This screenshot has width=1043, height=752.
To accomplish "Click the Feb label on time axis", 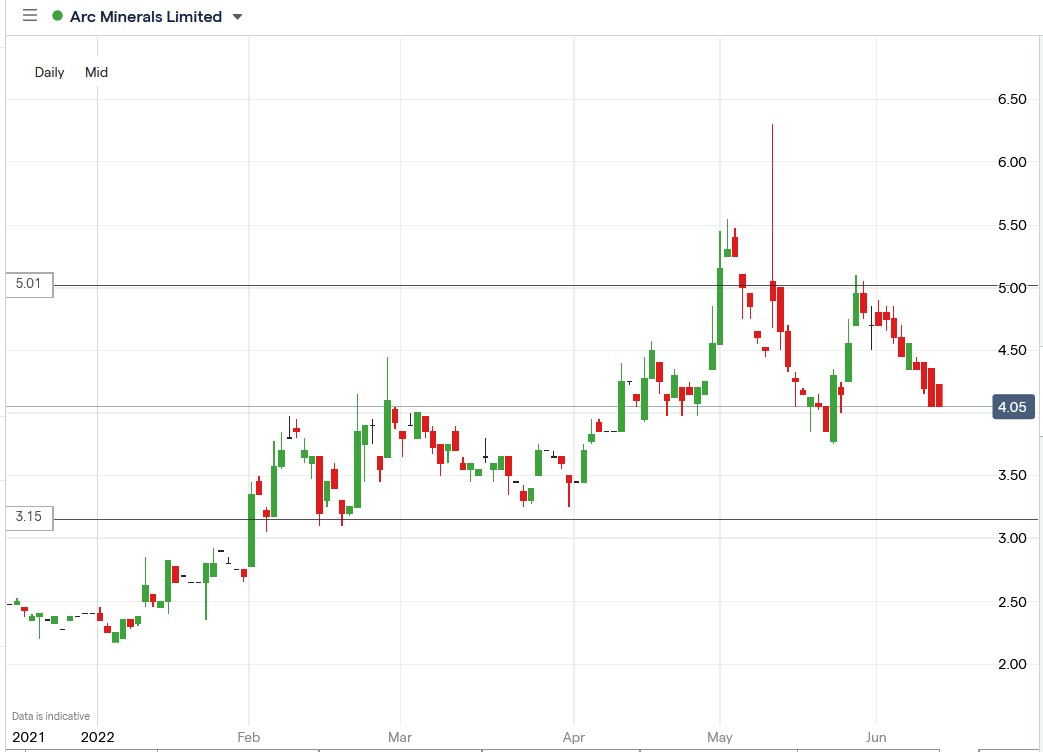I will pos(248,737).
